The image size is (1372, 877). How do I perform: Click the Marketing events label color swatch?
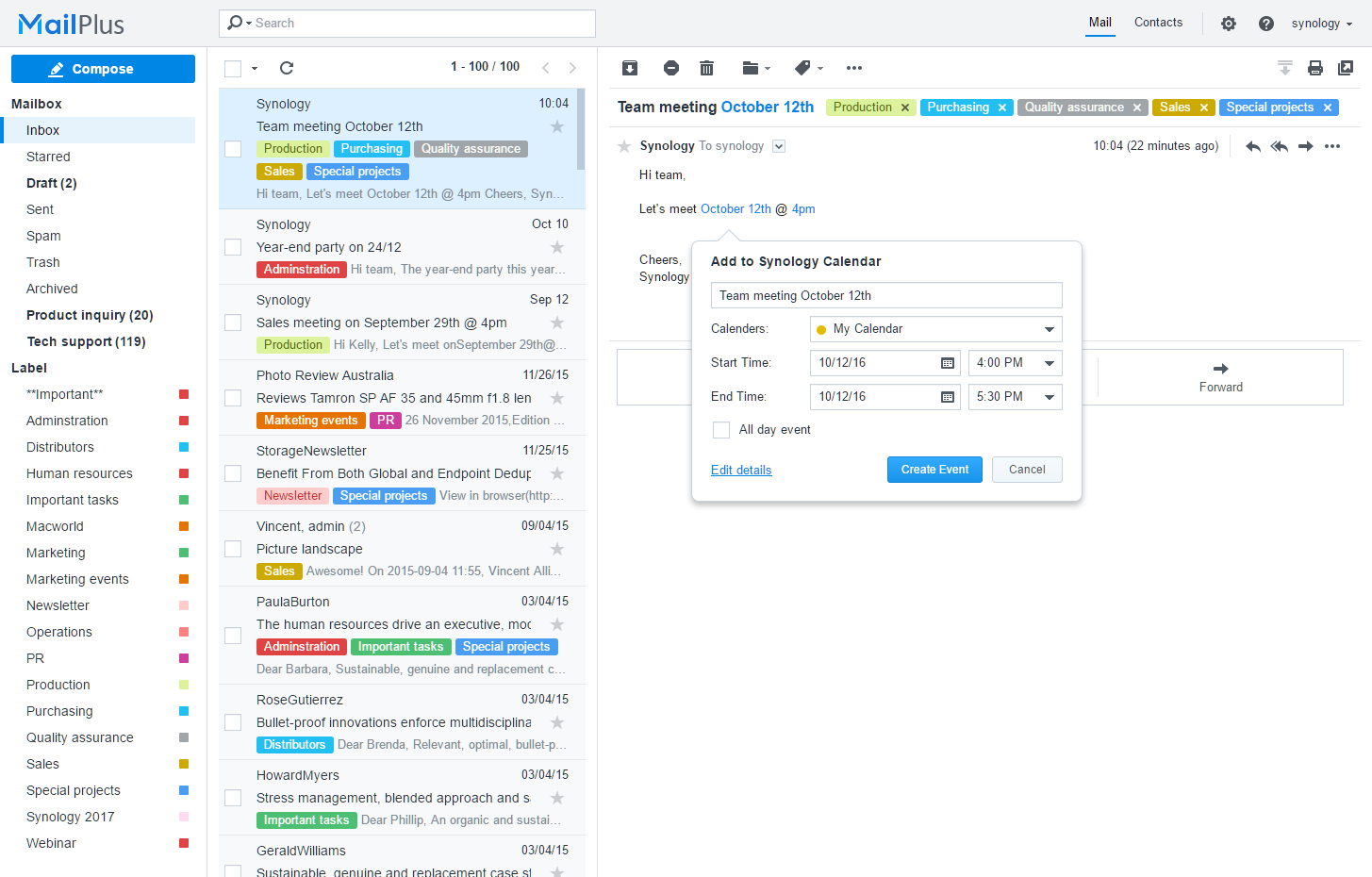tap(184, 579)
